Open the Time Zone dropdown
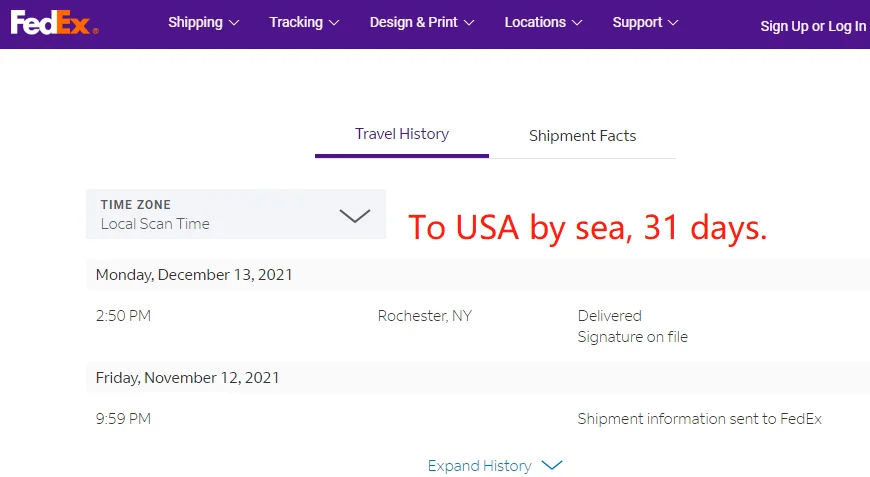Viewport: 870px width, 477px height. click(x=235, y=214)
